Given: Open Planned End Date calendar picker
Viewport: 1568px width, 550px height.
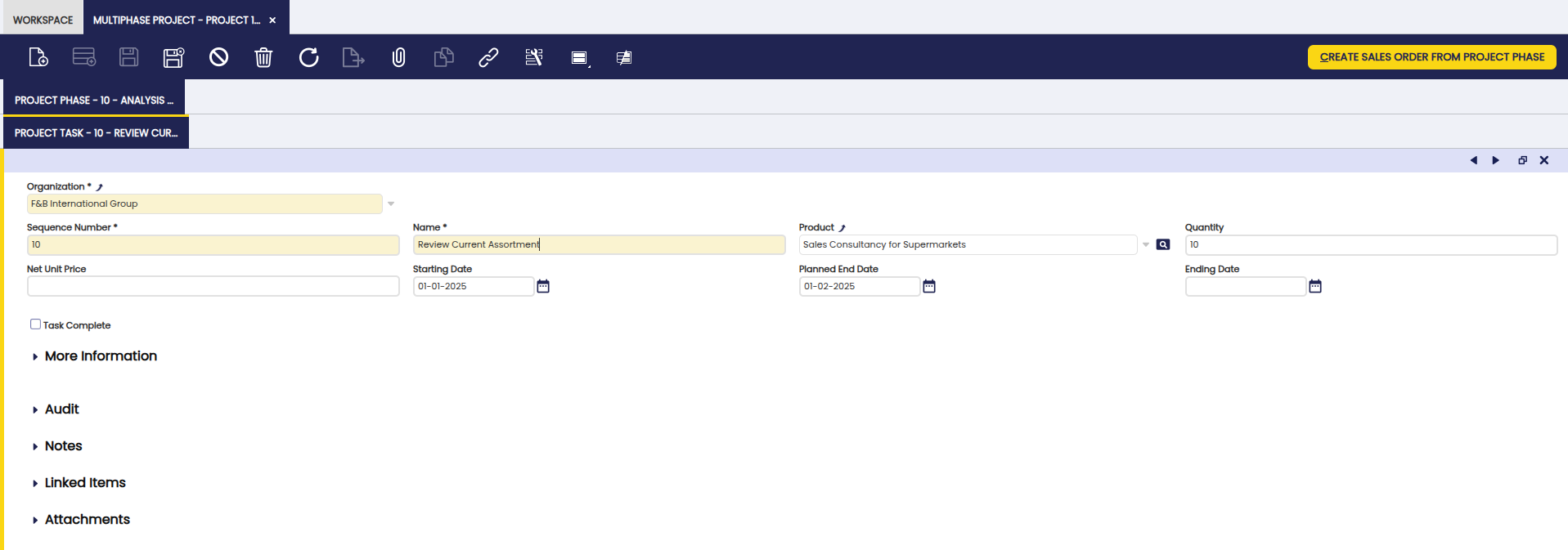Looking at the screenshot, I should pyautogui.click(x=929, y=286).
